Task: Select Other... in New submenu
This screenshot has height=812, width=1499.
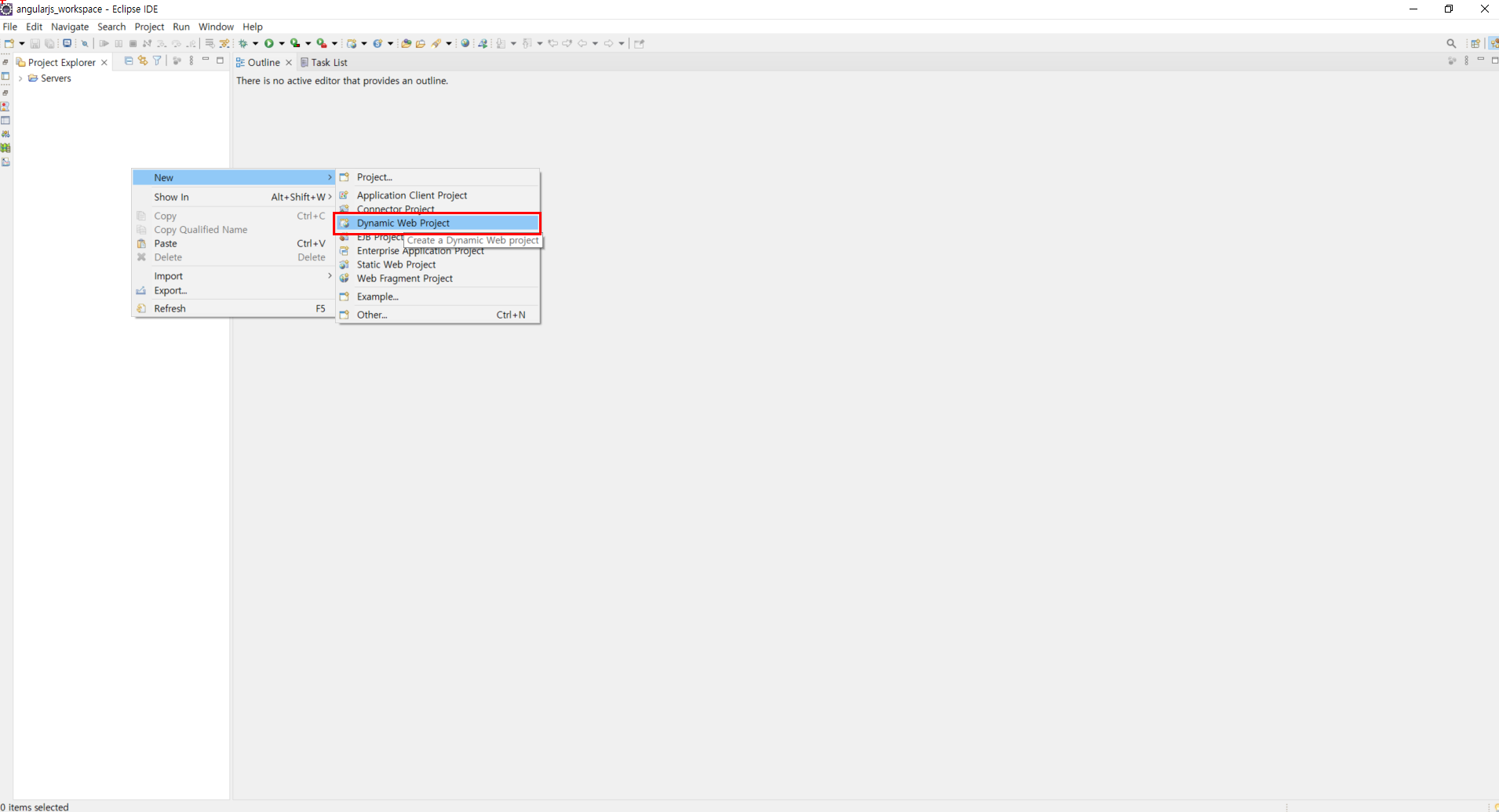Action: point(438,315)
